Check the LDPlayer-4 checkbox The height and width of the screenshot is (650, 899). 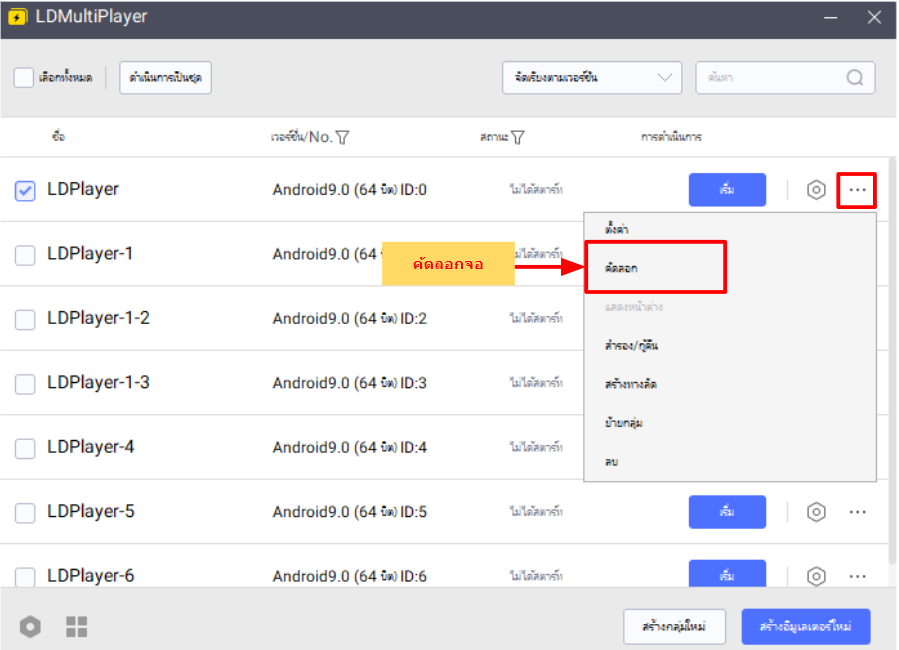[x=25, y=448]
